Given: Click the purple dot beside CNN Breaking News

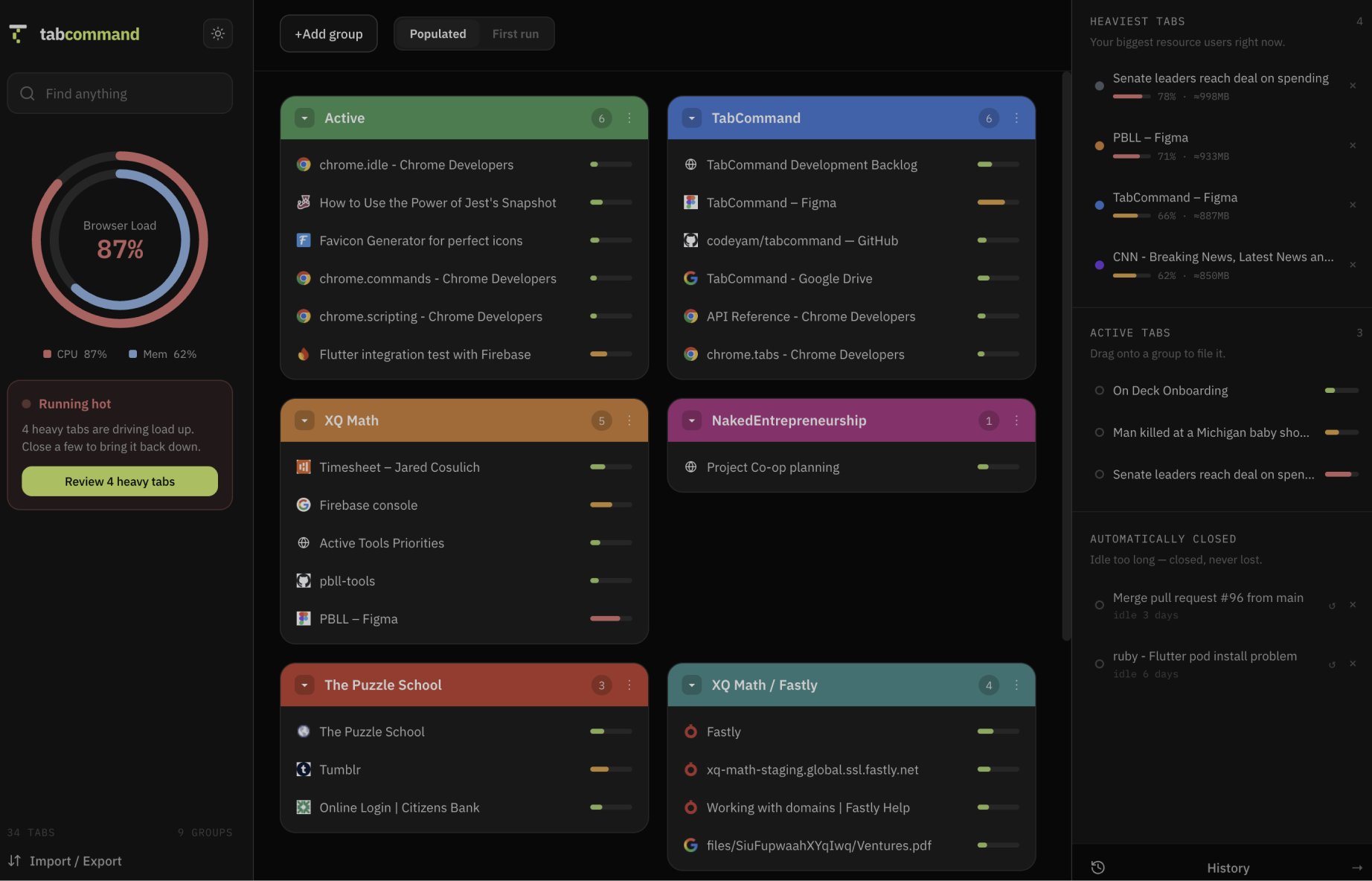Looking at the screenshot, I should 1099,265.
